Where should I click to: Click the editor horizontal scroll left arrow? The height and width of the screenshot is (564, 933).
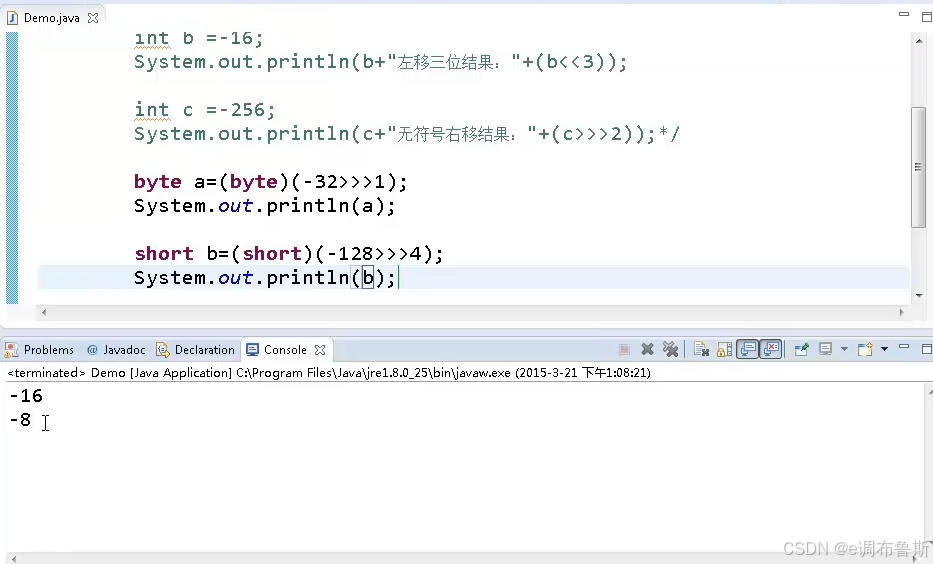tap(43, 312)
